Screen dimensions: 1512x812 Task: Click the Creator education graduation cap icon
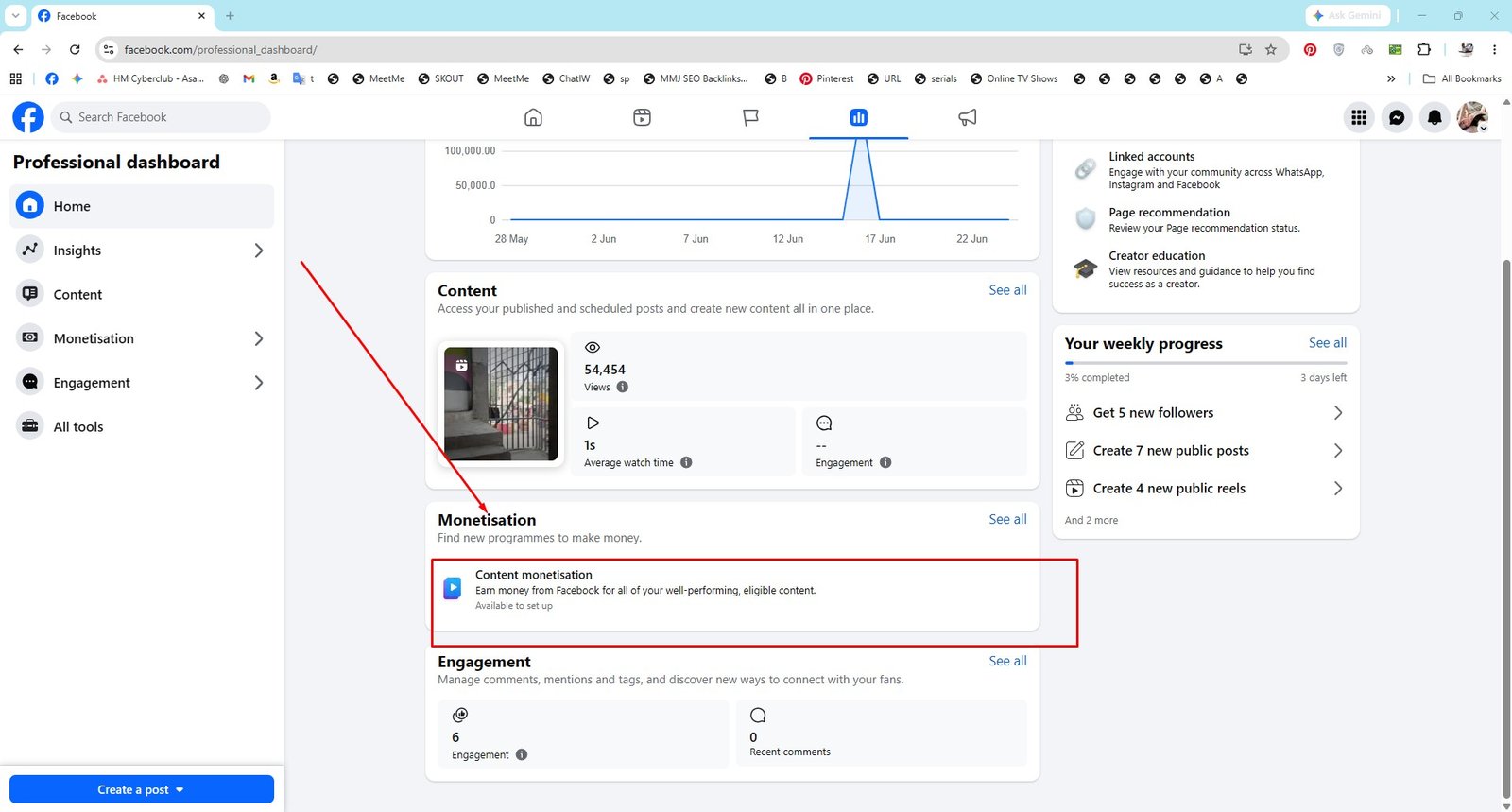click(1086, 268)
